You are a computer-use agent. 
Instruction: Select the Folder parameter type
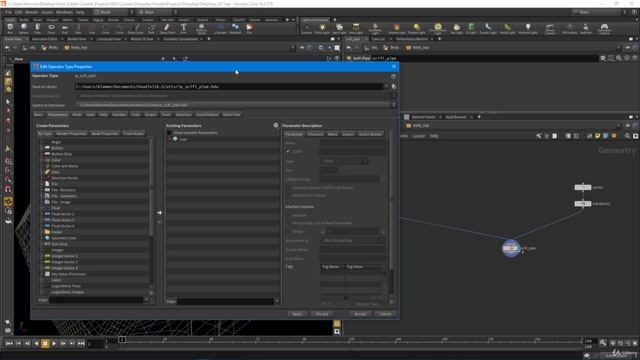tap(57, 232)
